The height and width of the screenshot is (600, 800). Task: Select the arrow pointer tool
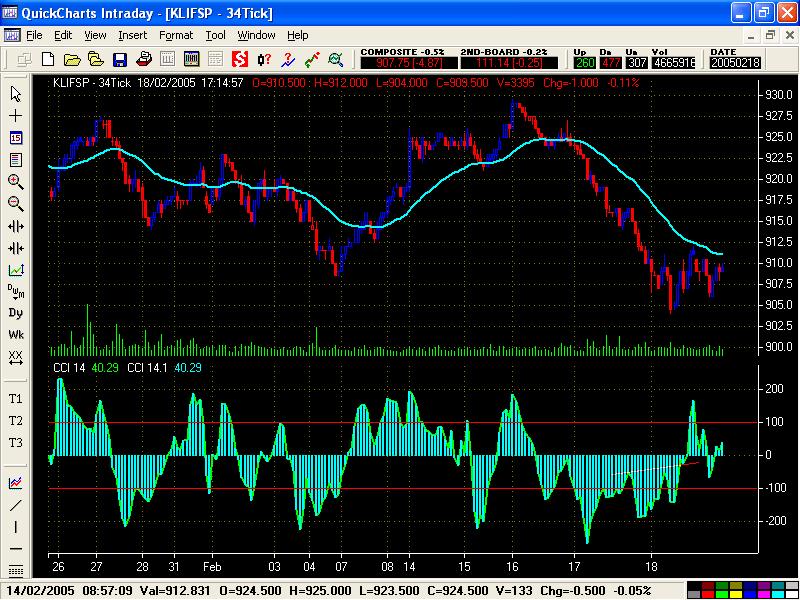(x=16, y=93)
